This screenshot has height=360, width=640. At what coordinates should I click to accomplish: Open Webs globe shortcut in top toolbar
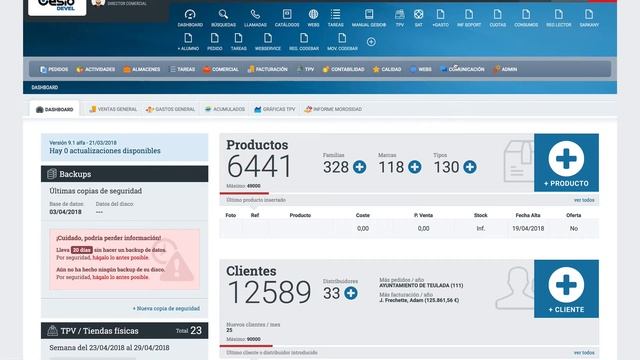[313, 18]
